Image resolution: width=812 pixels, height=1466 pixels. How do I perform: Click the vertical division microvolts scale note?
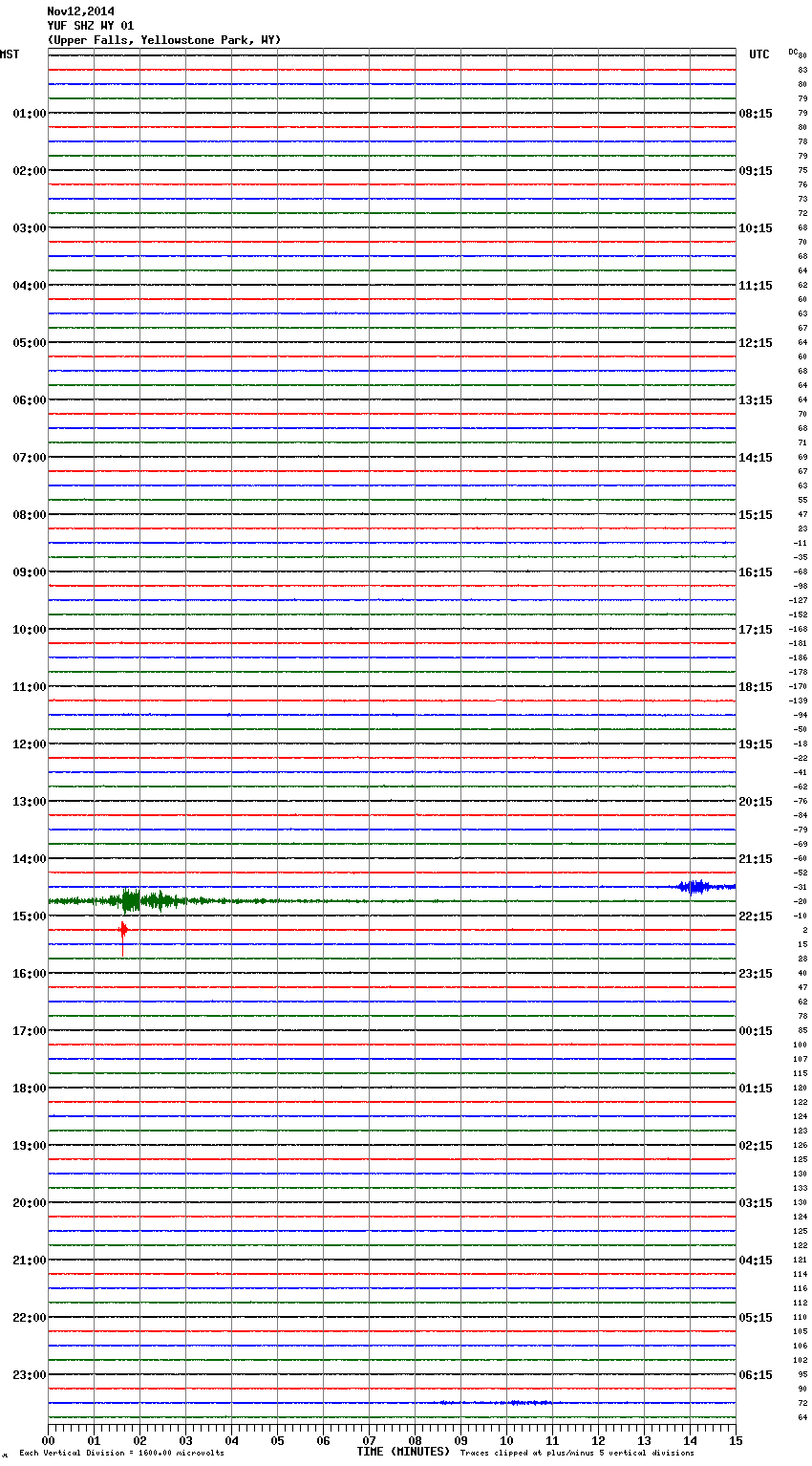(121, 1454)
